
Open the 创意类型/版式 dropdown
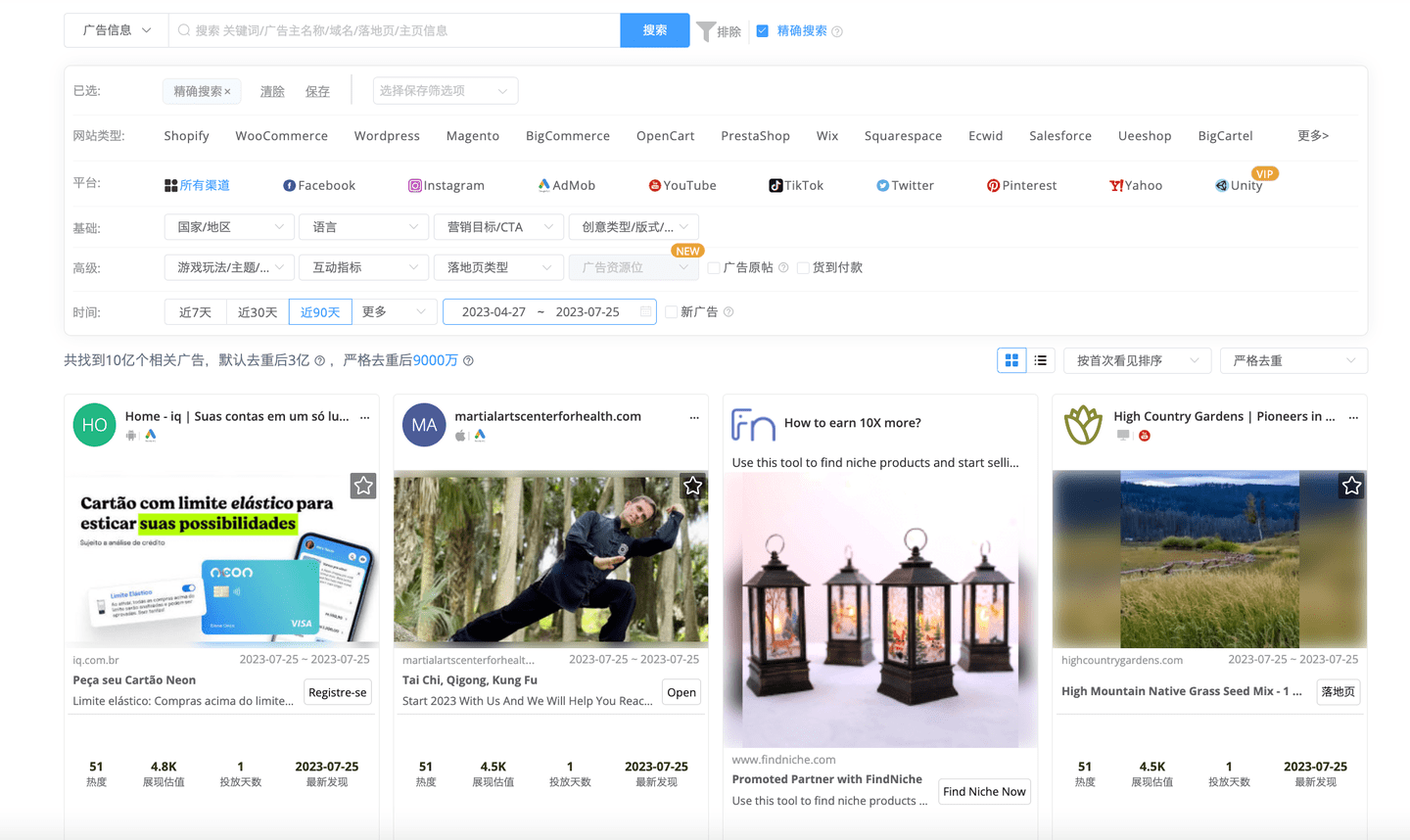(x=634, y=227)
